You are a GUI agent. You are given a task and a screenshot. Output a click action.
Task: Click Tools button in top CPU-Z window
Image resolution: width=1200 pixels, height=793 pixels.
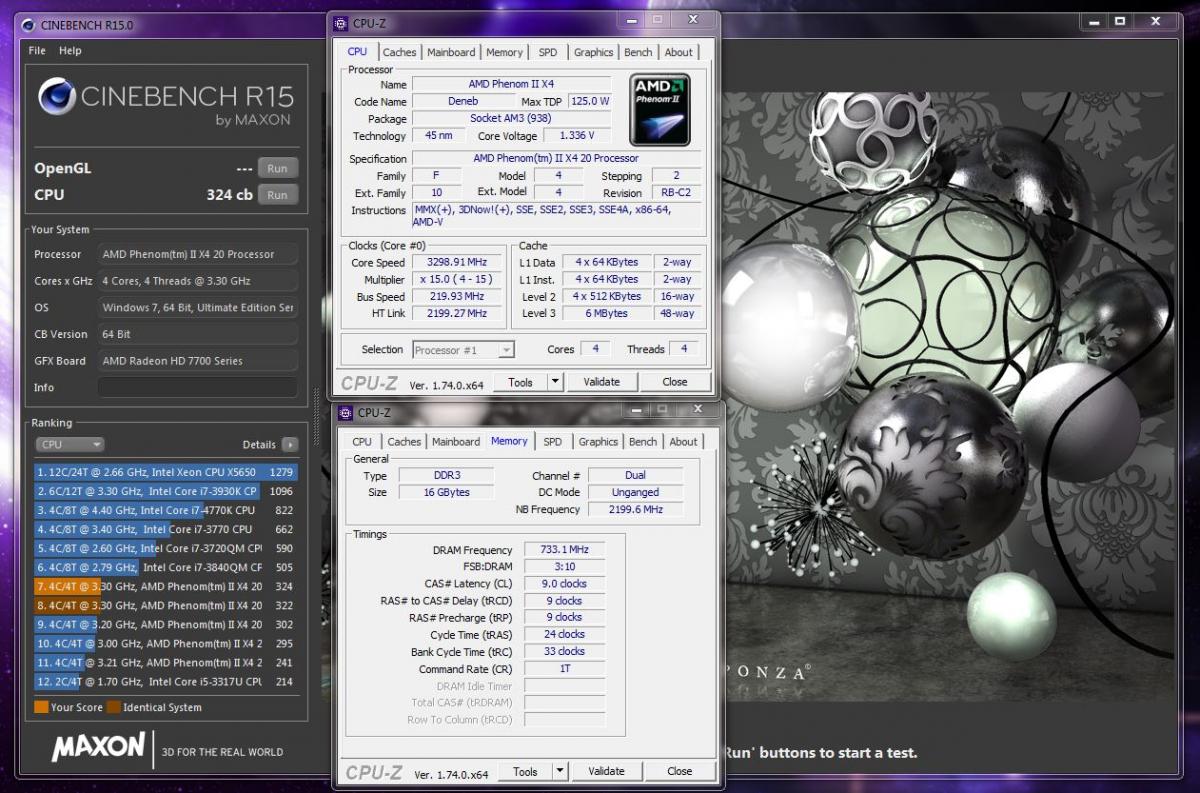[520, 382]
